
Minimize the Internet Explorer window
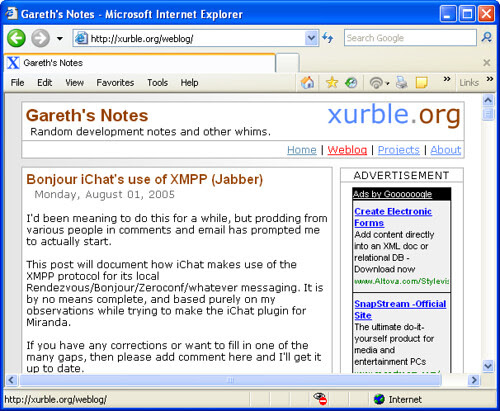click(448, 14)
